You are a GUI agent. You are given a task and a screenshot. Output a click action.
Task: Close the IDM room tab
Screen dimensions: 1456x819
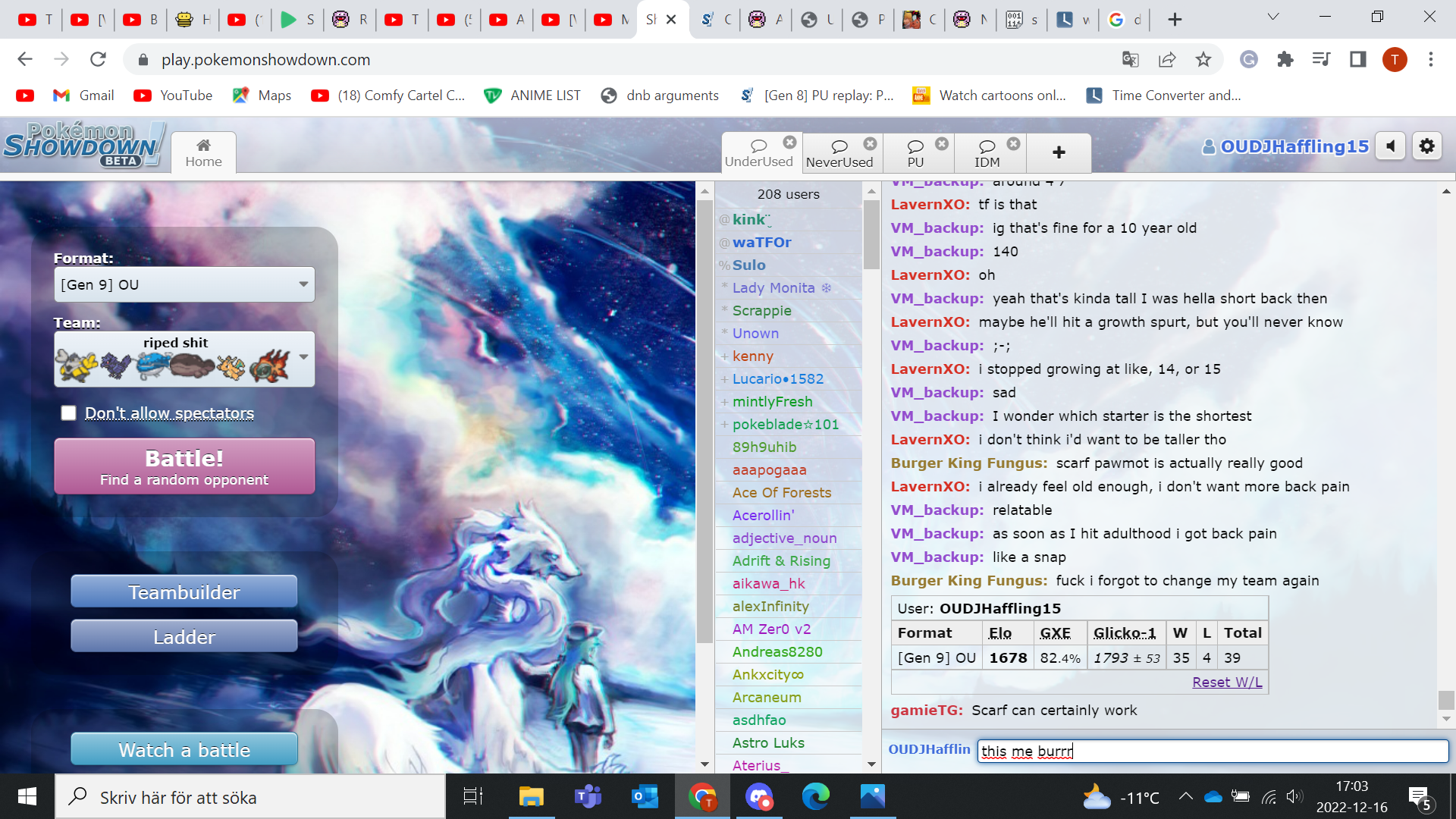[x=1014, y=143]
